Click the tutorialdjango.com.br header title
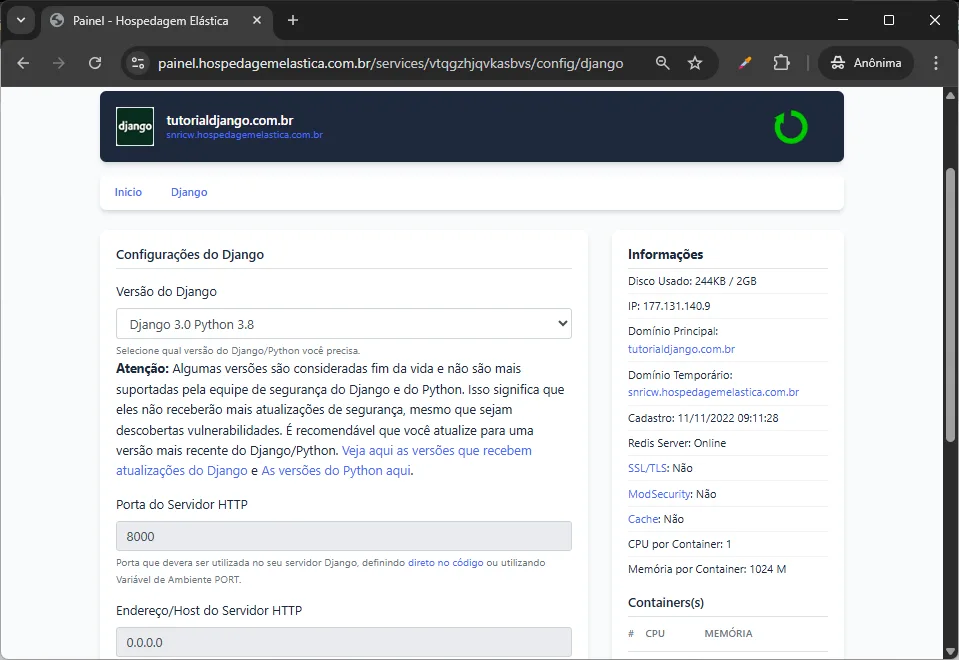 pyautogui.click(x=230, y=121)
